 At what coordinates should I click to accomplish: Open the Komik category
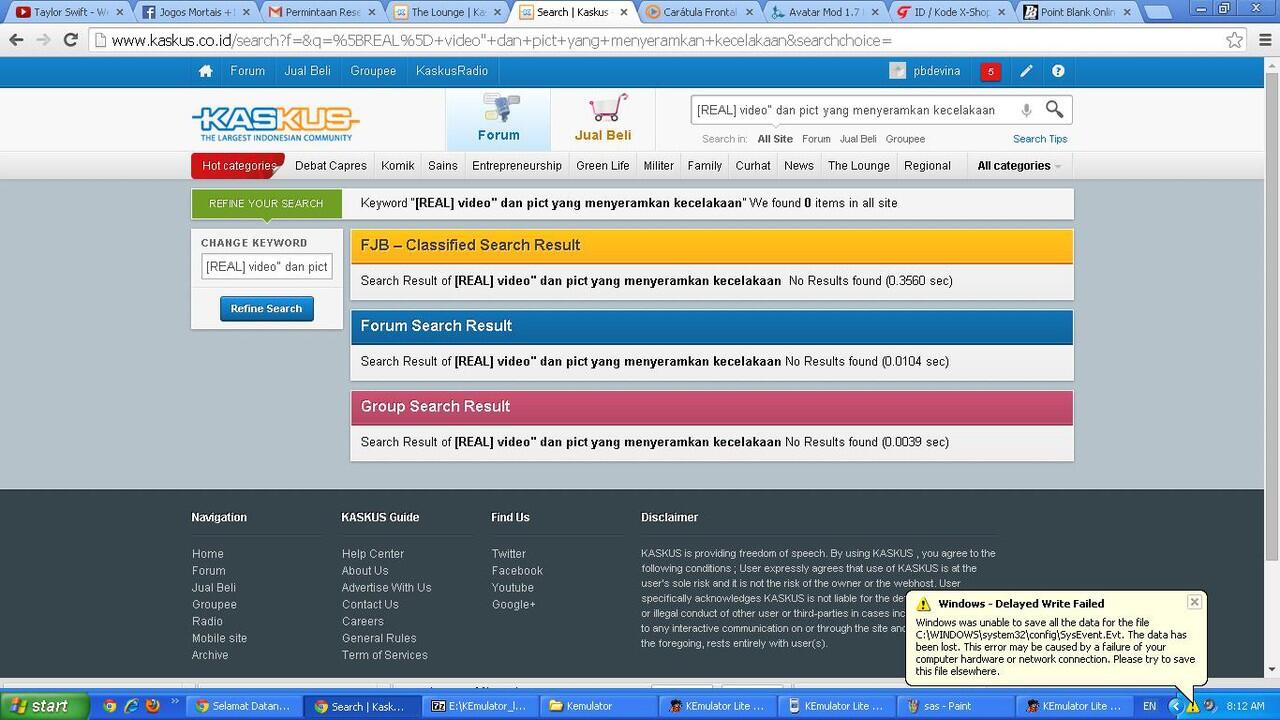397,166
